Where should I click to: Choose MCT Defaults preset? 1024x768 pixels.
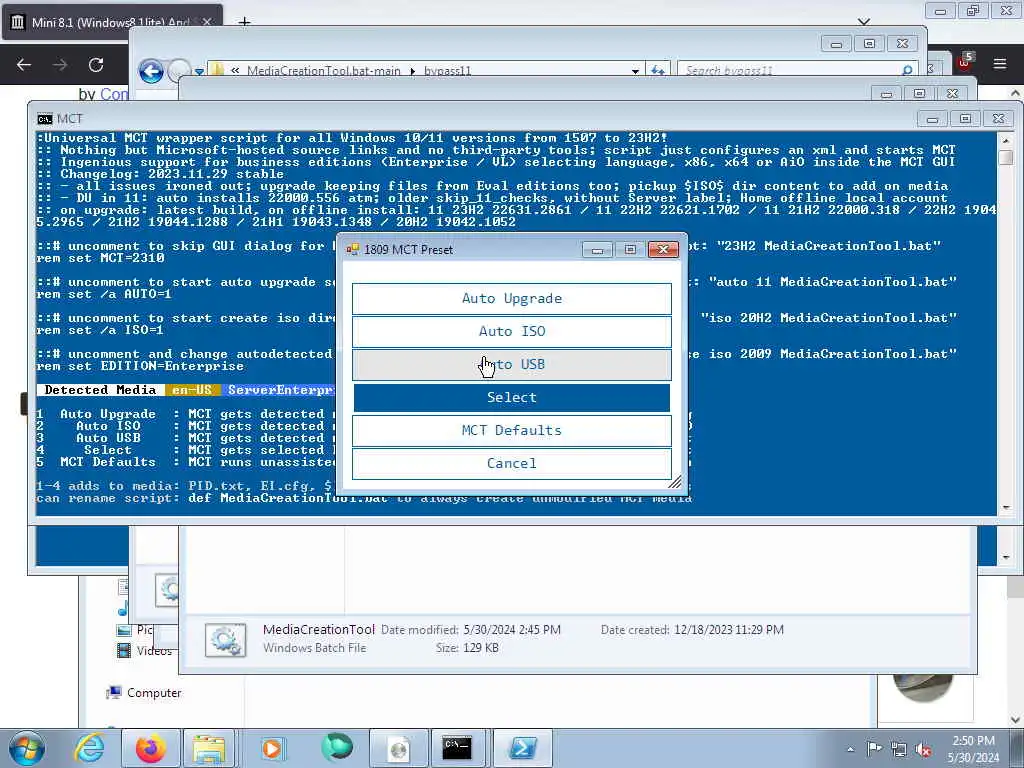click(511, 430)
